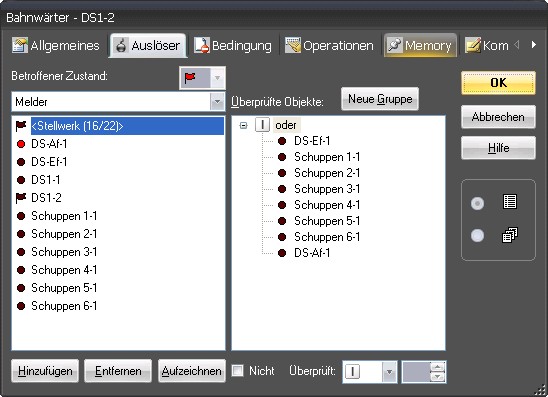This screenshot has height=397, width=548.
Task: Click the Stellwerk (16/22) flag icon
Action: 21,126
